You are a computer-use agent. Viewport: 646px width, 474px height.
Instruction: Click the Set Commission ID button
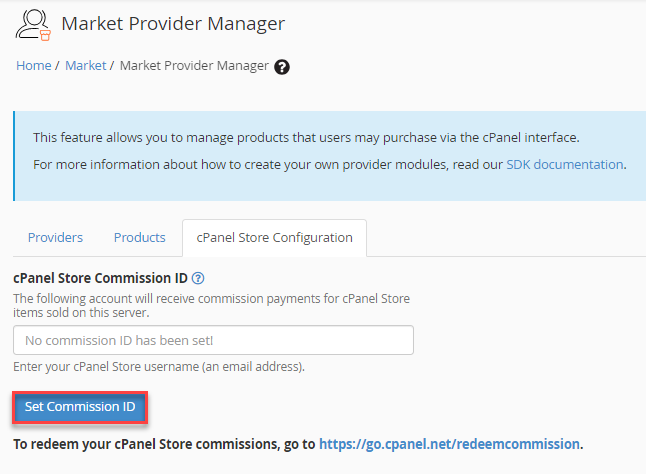(x=80, y=407)
